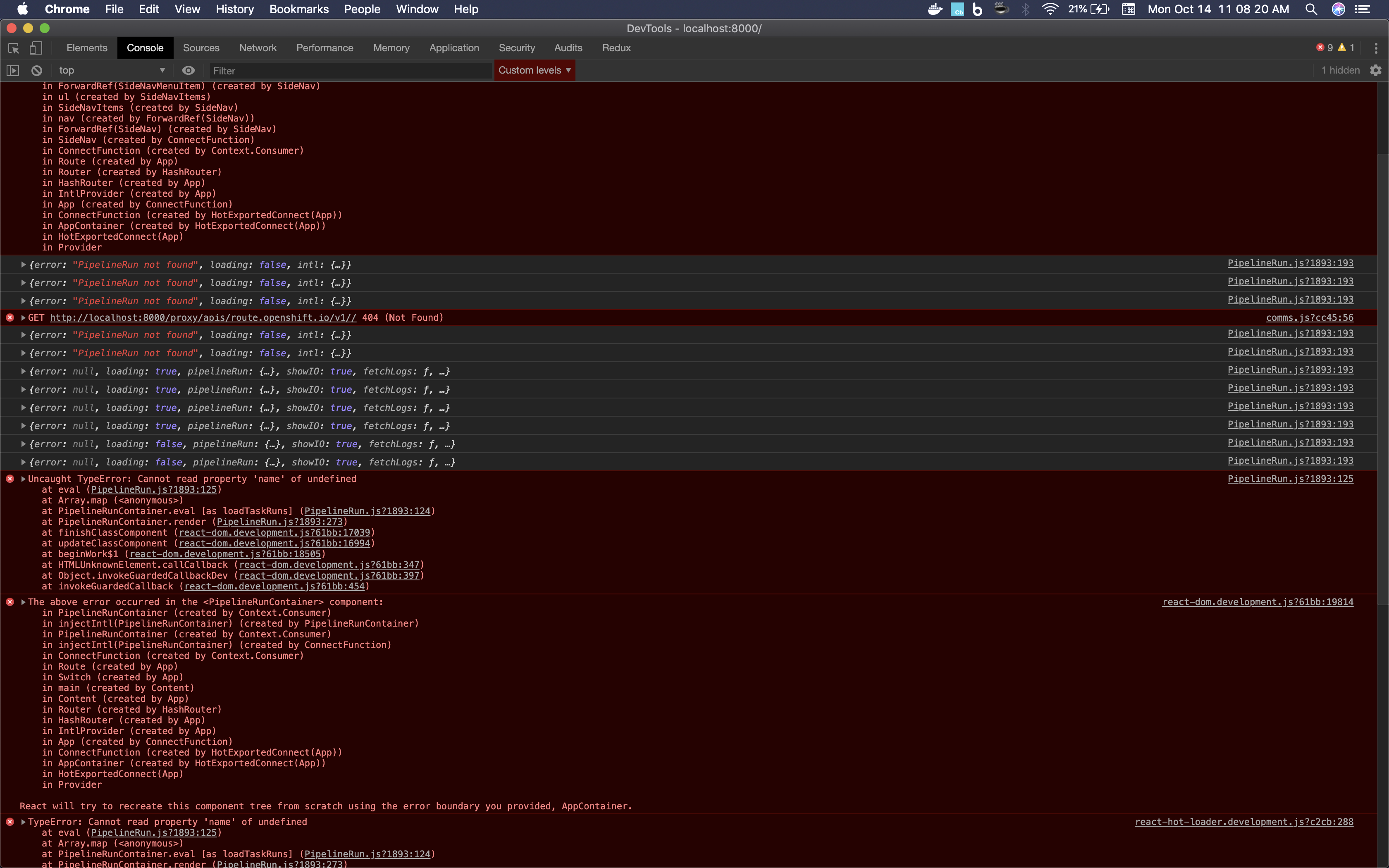
Task: Expand the GET 404 error entry
Action: 24,317
